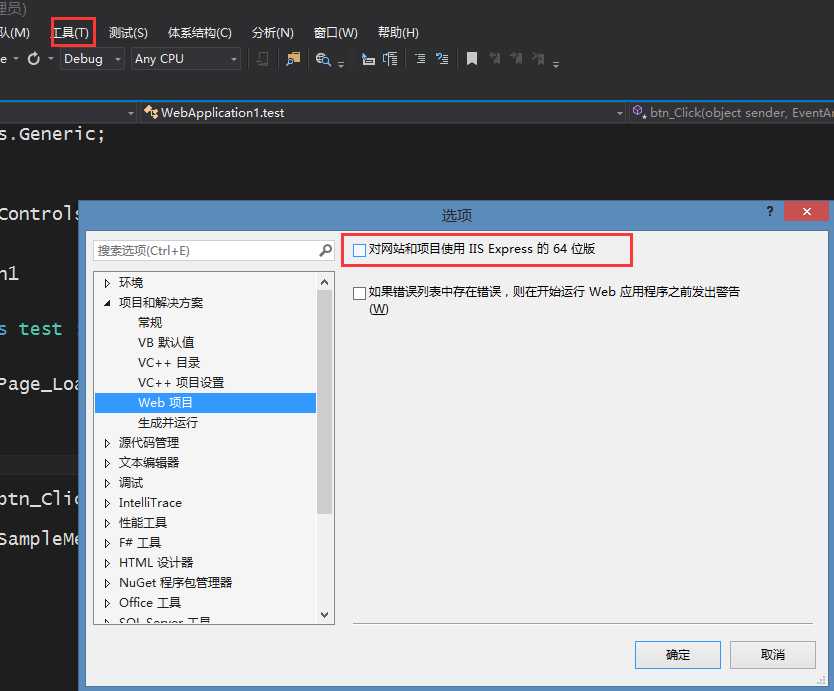This screenshot has width=834, height=691.
Task: Expand the NuGet 程序包管理器 node
Action: pos(107,584)
